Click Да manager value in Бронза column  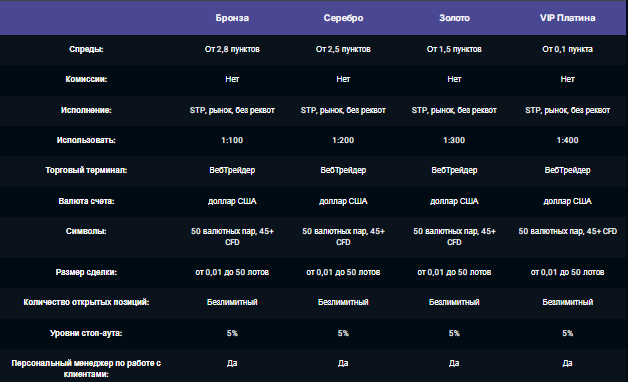232,363
